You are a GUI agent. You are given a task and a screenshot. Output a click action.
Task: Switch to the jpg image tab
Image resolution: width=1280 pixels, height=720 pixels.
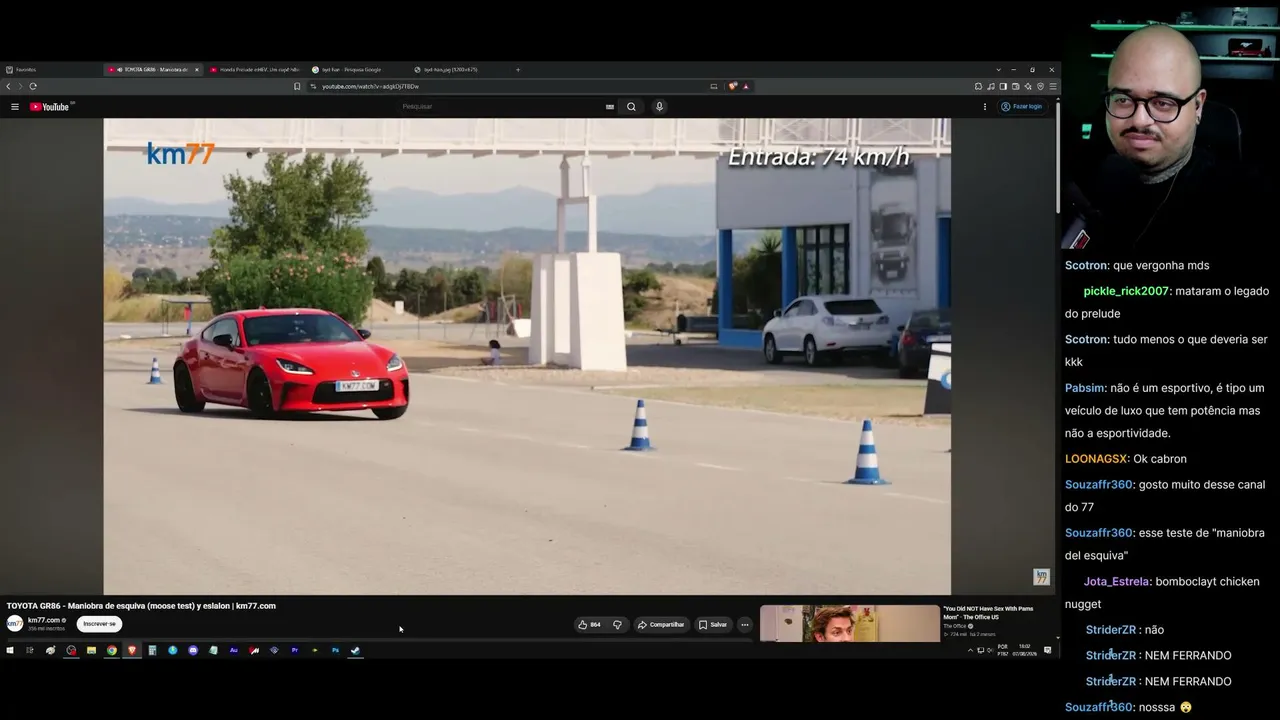(x=458, y=70)
